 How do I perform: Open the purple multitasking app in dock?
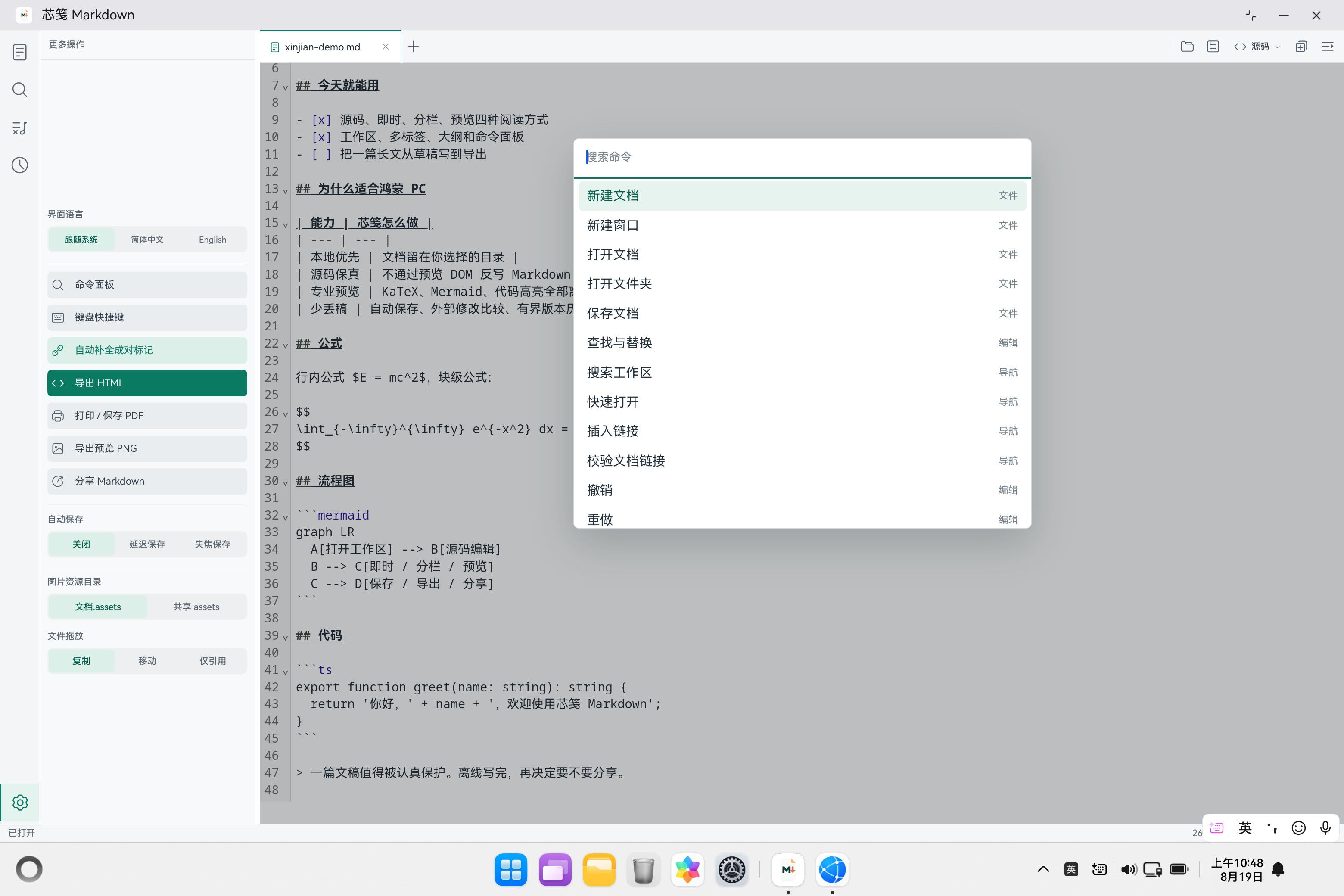click(555, 870)
